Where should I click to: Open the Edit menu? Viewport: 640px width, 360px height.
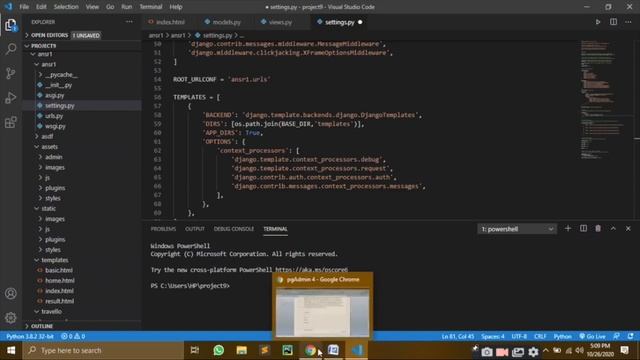(x=41, y=7)
